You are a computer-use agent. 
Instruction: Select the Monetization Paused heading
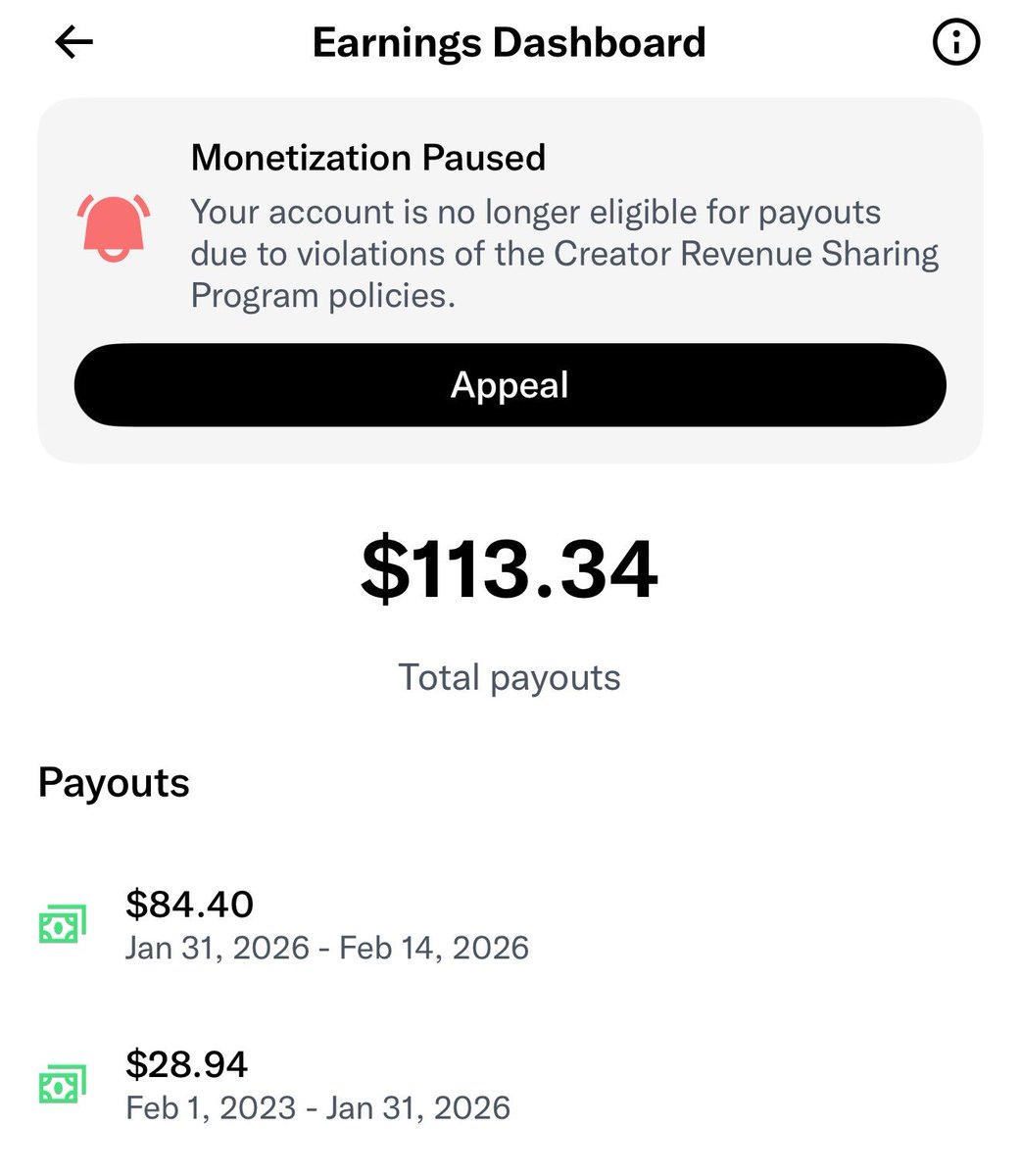(x=368, y=158)
